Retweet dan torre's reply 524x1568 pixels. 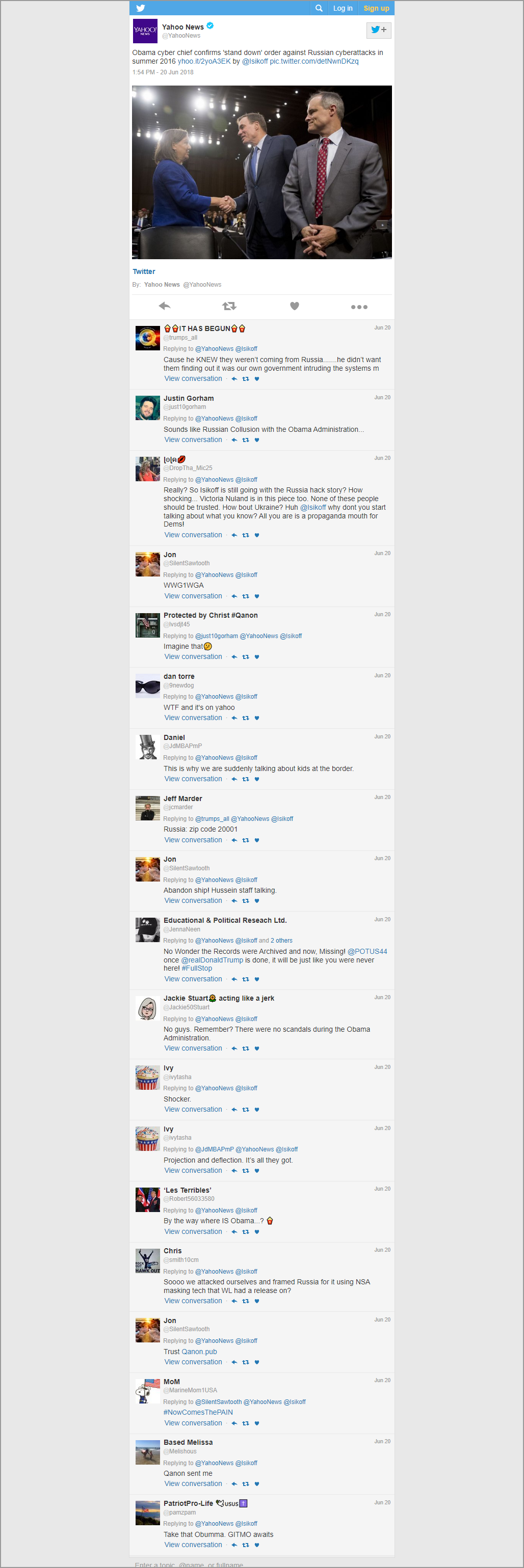[246, 718]
